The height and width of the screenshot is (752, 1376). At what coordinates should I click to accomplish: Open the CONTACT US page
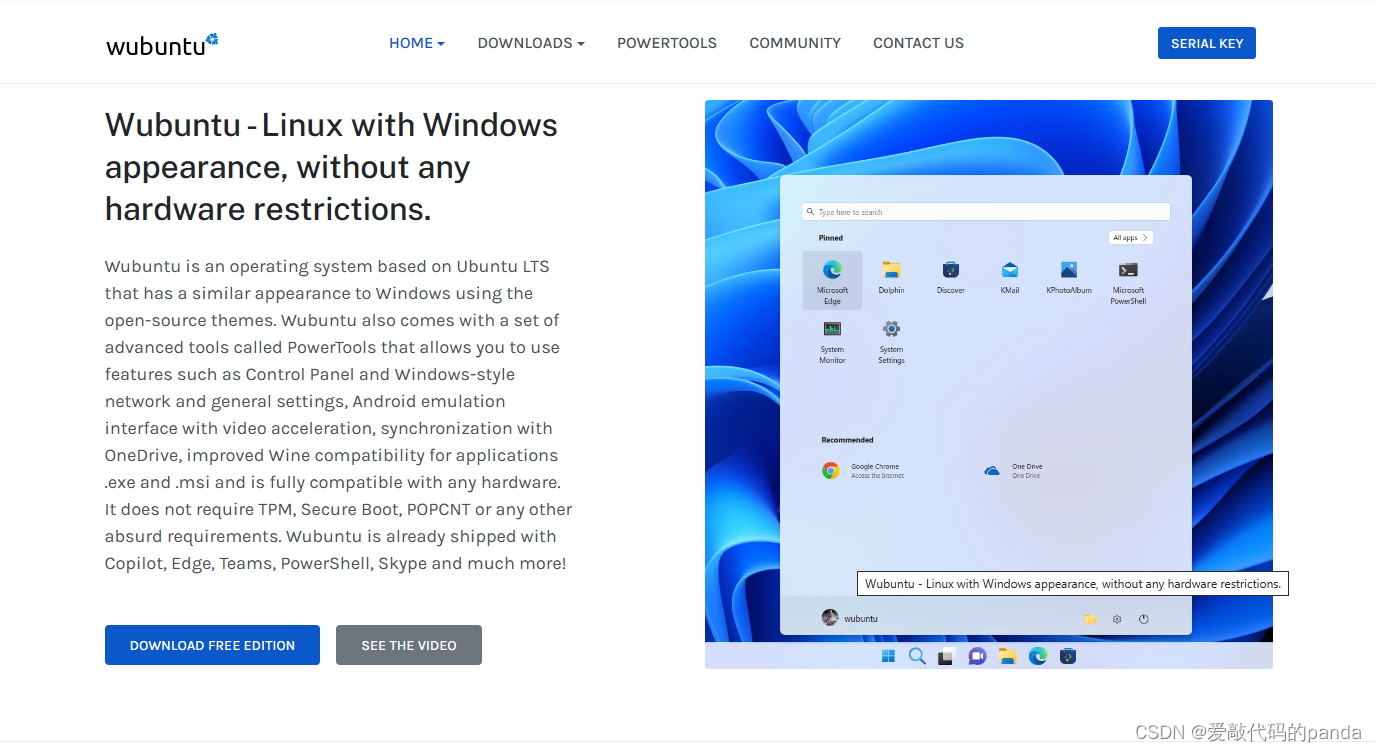[x=918, y=43]
